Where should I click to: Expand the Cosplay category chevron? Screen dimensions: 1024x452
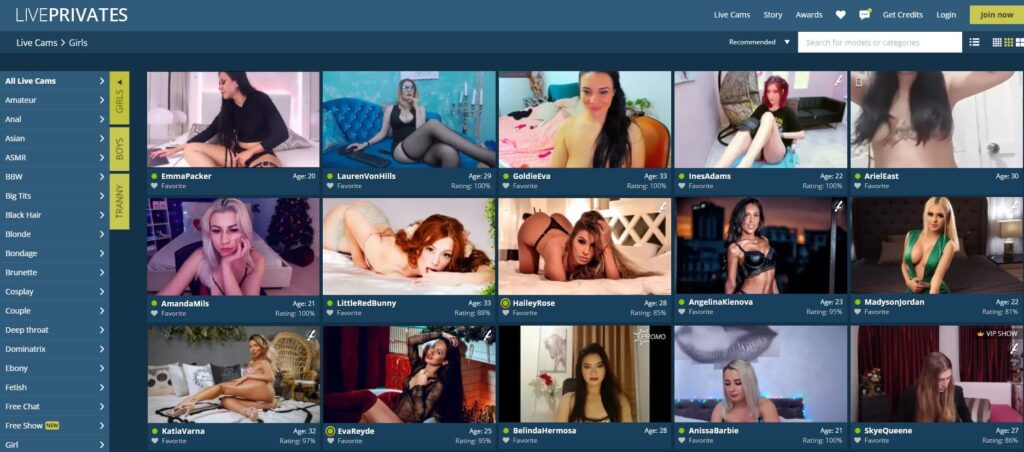(x=102, y=292)
